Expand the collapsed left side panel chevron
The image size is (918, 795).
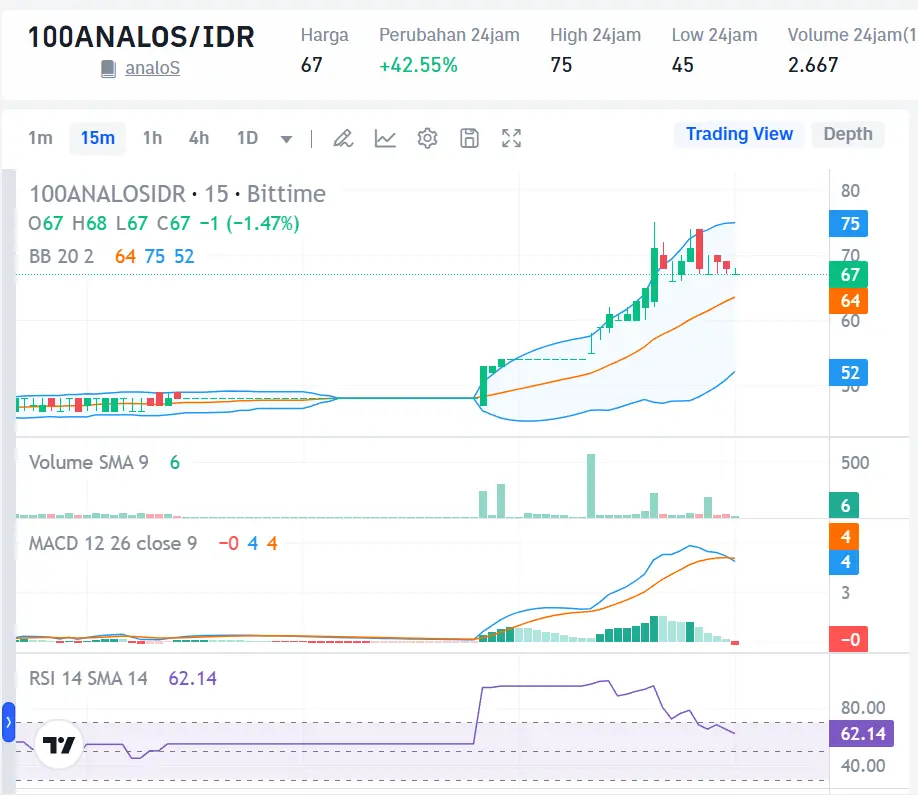tap(8, 722)
